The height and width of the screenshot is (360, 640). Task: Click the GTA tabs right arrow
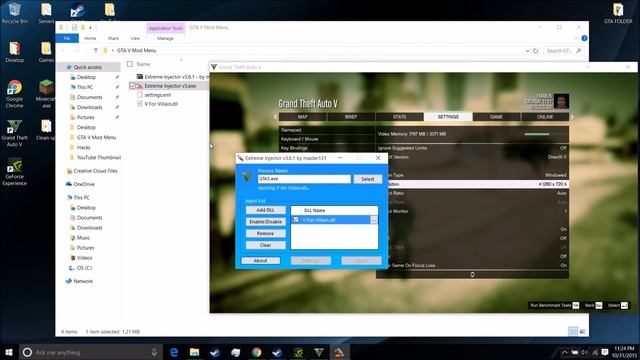(572, 117)
